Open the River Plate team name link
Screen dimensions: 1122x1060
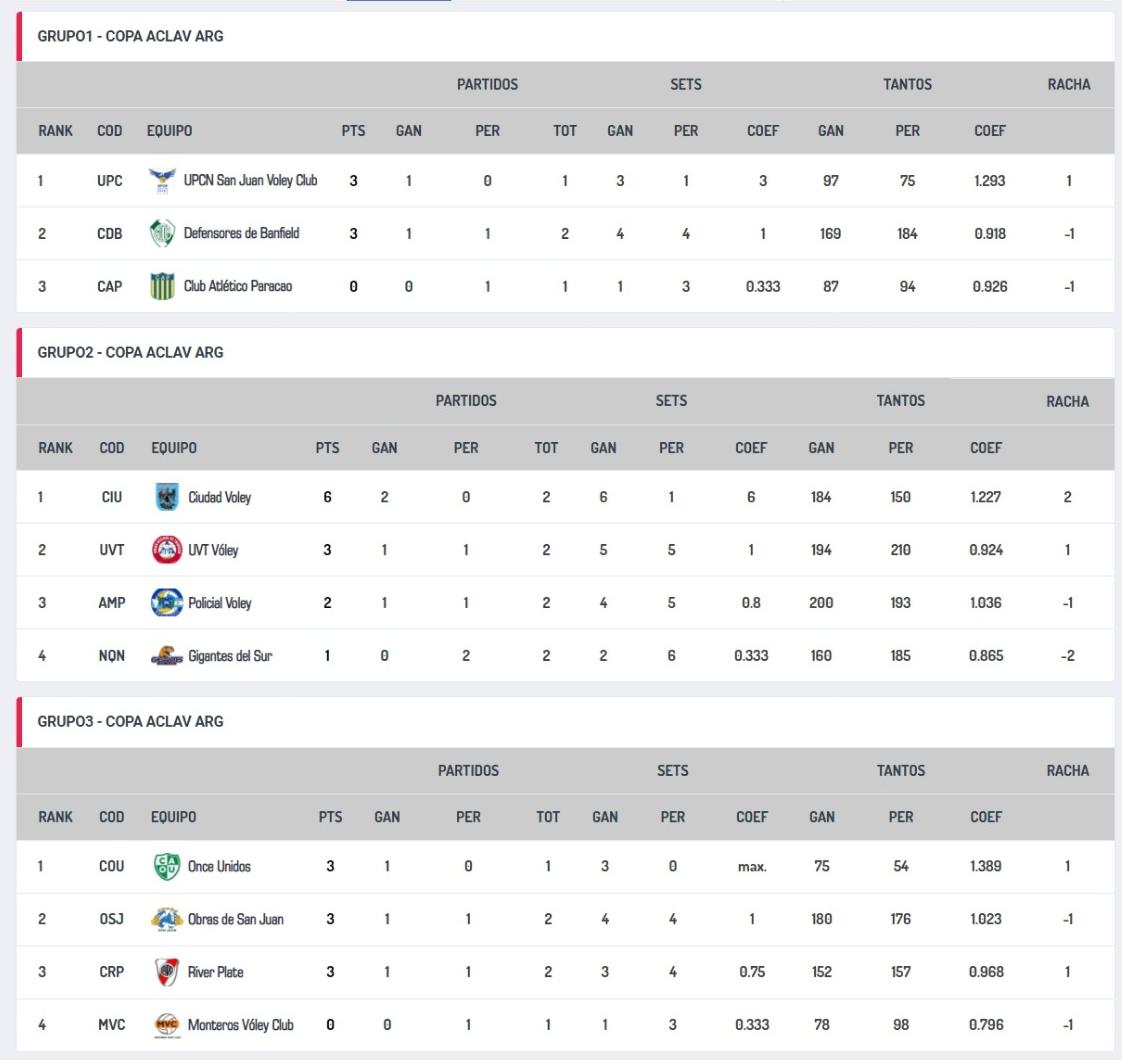point(216,972)
